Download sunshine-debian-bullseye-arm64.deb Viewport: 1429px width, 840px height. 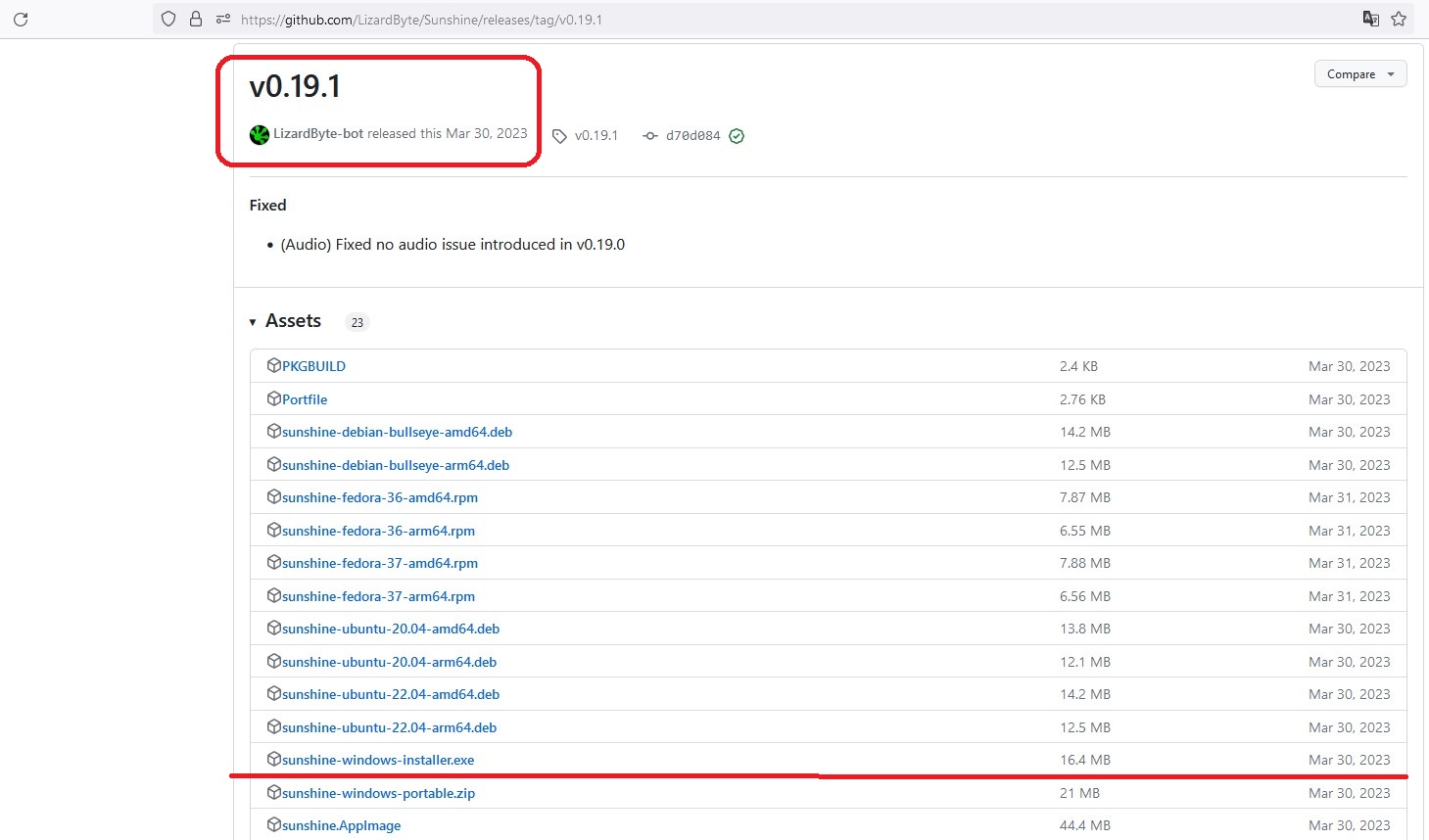[396, 465]
